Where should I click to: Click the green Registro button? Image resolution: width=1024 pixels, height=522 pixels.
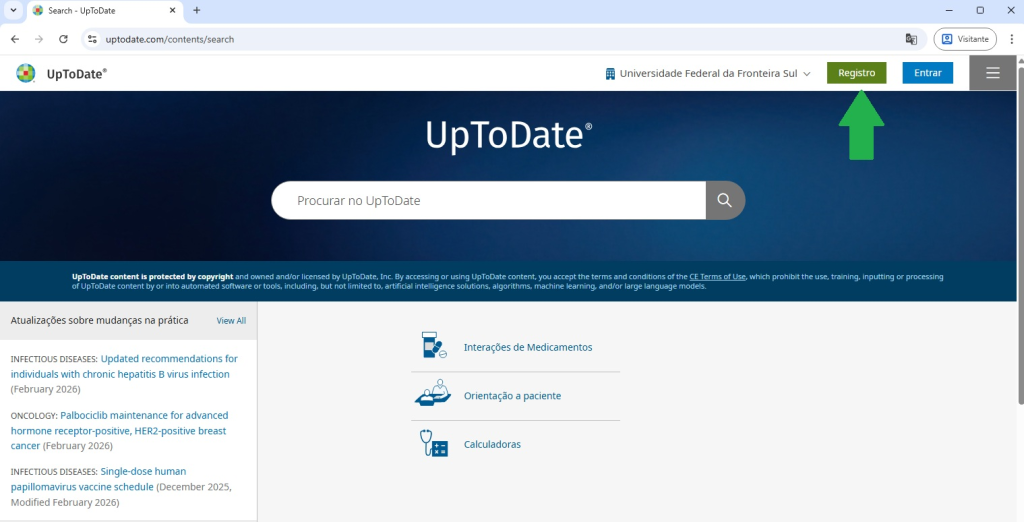pyautogui.click(x=856, y=73)
